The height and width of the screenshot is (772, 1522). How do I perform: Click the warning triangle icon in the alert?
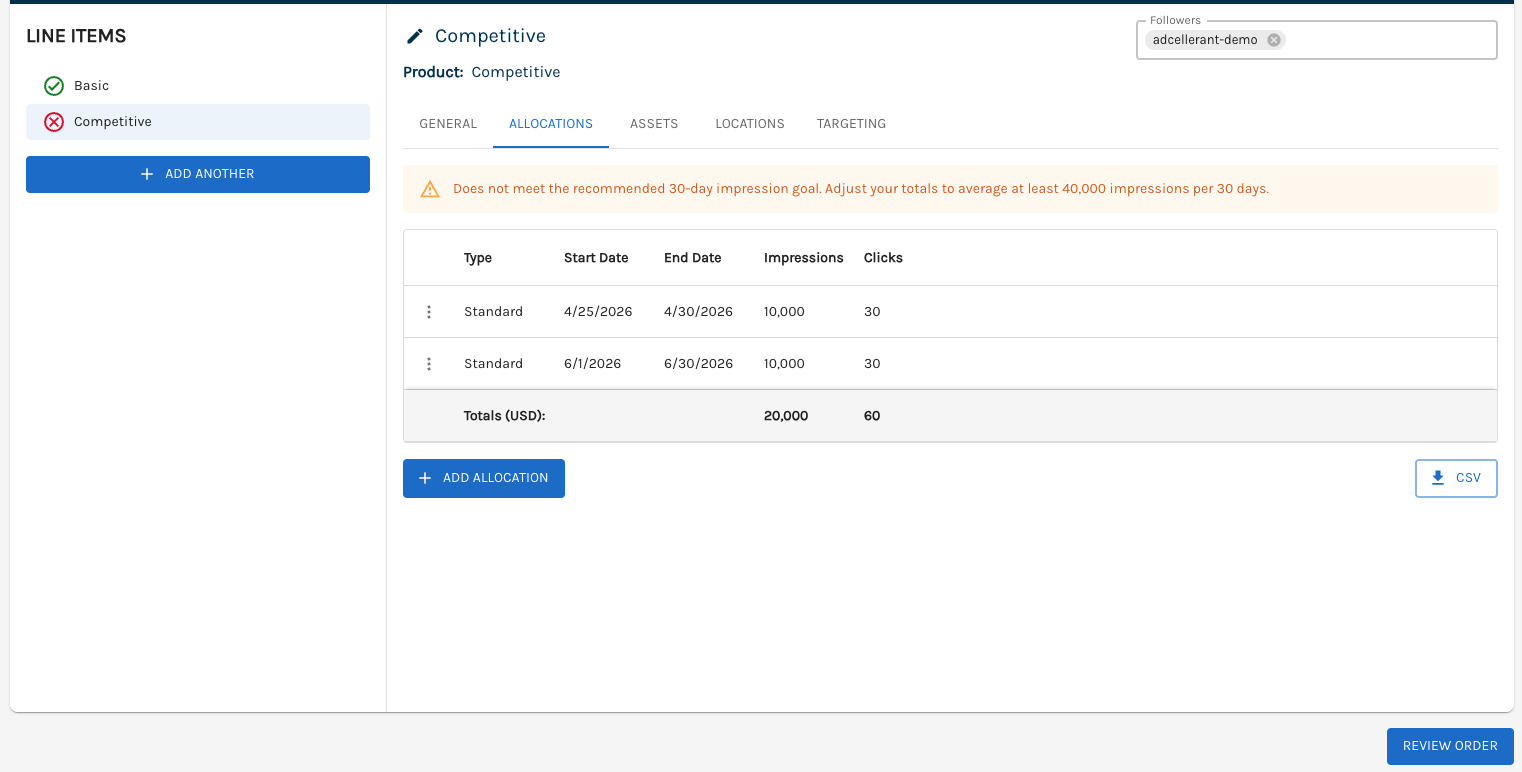[430, 189]
